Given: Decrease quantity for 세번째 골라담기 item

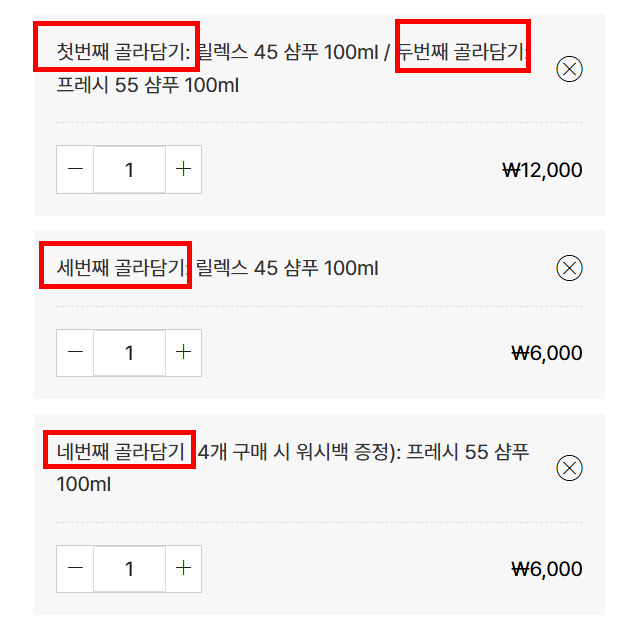Looking at the screenshot, I should coord(75,352).
